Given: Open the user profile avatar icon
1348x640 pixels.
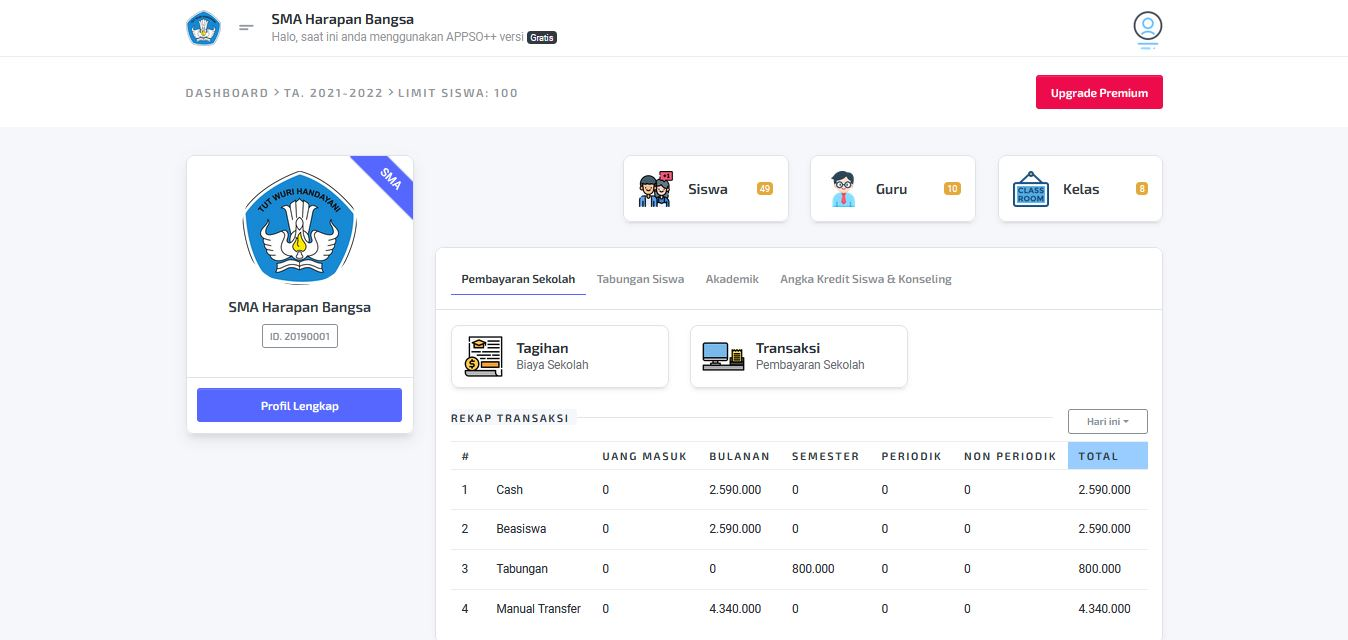Looking at the screenshot, I should tap(1147, 28).
